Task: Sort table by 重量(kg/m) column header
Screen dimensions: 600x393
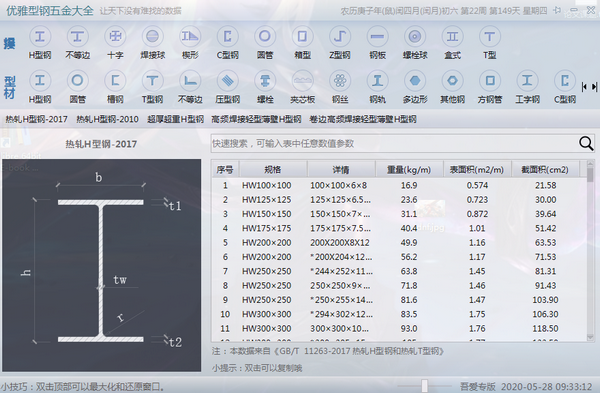Action: [x=409, y=170]
